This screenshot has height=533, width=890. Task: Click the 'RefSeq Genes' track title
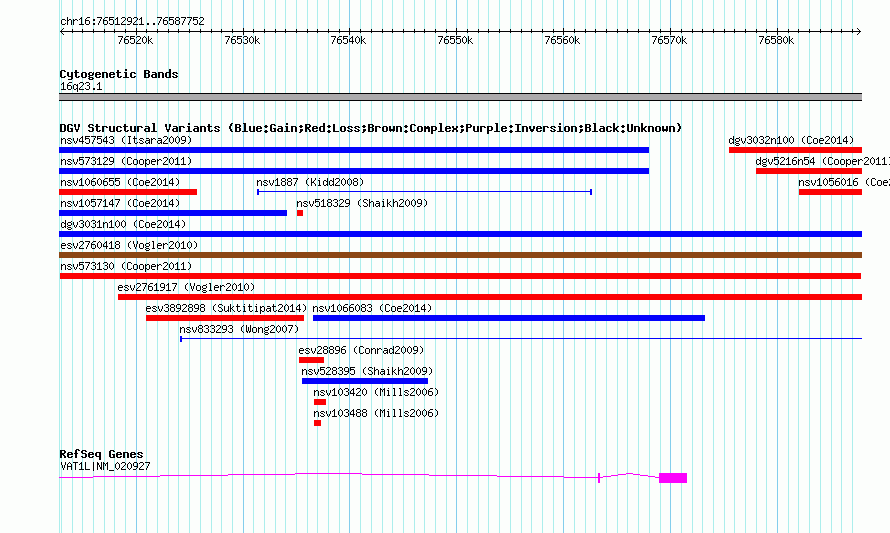tap(101, 454)
